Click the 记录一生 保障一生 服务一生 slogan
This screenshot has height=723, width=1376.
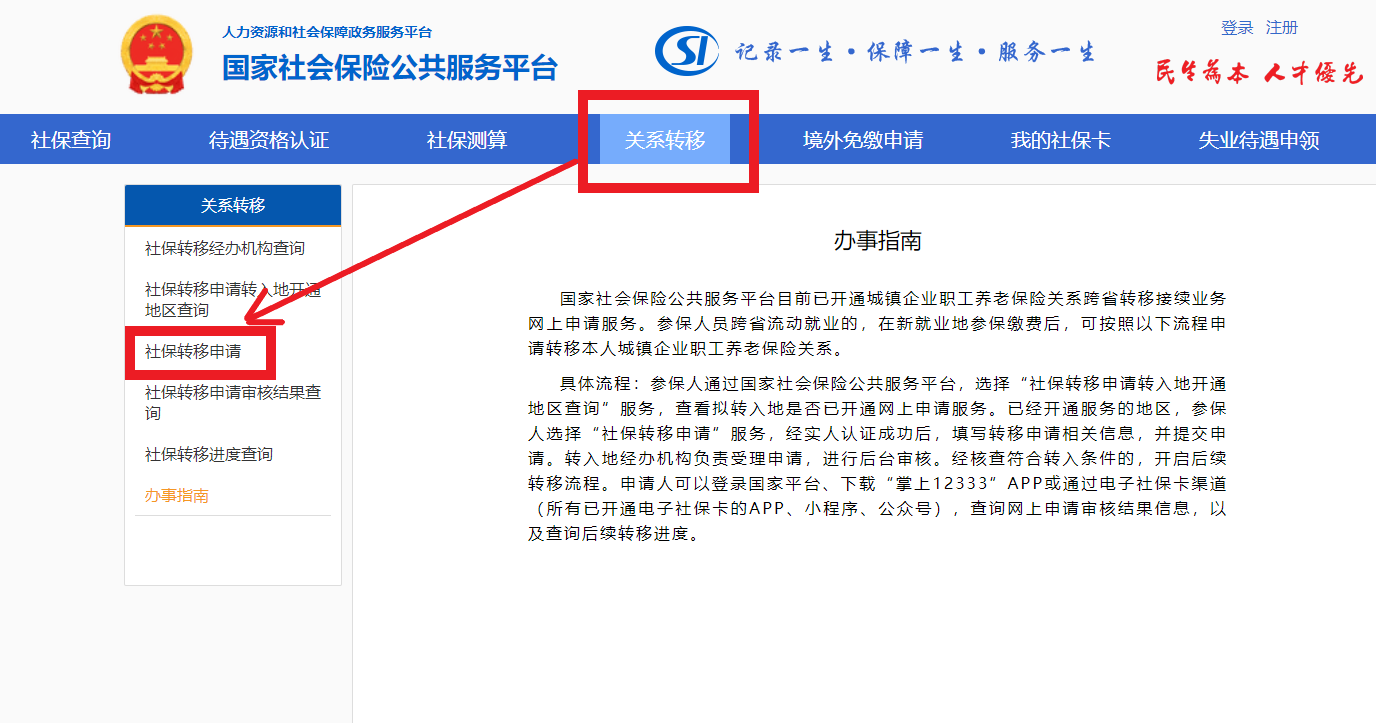click(915, 52)
